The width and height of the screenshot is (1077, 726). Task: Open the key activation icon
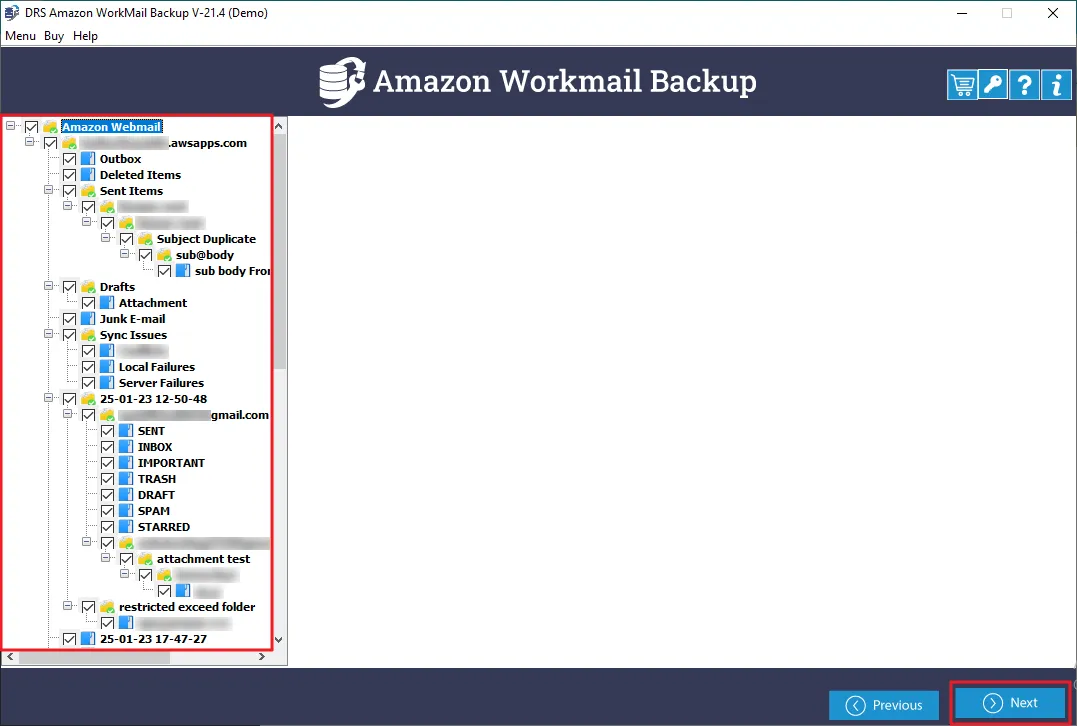pos(993,85)
